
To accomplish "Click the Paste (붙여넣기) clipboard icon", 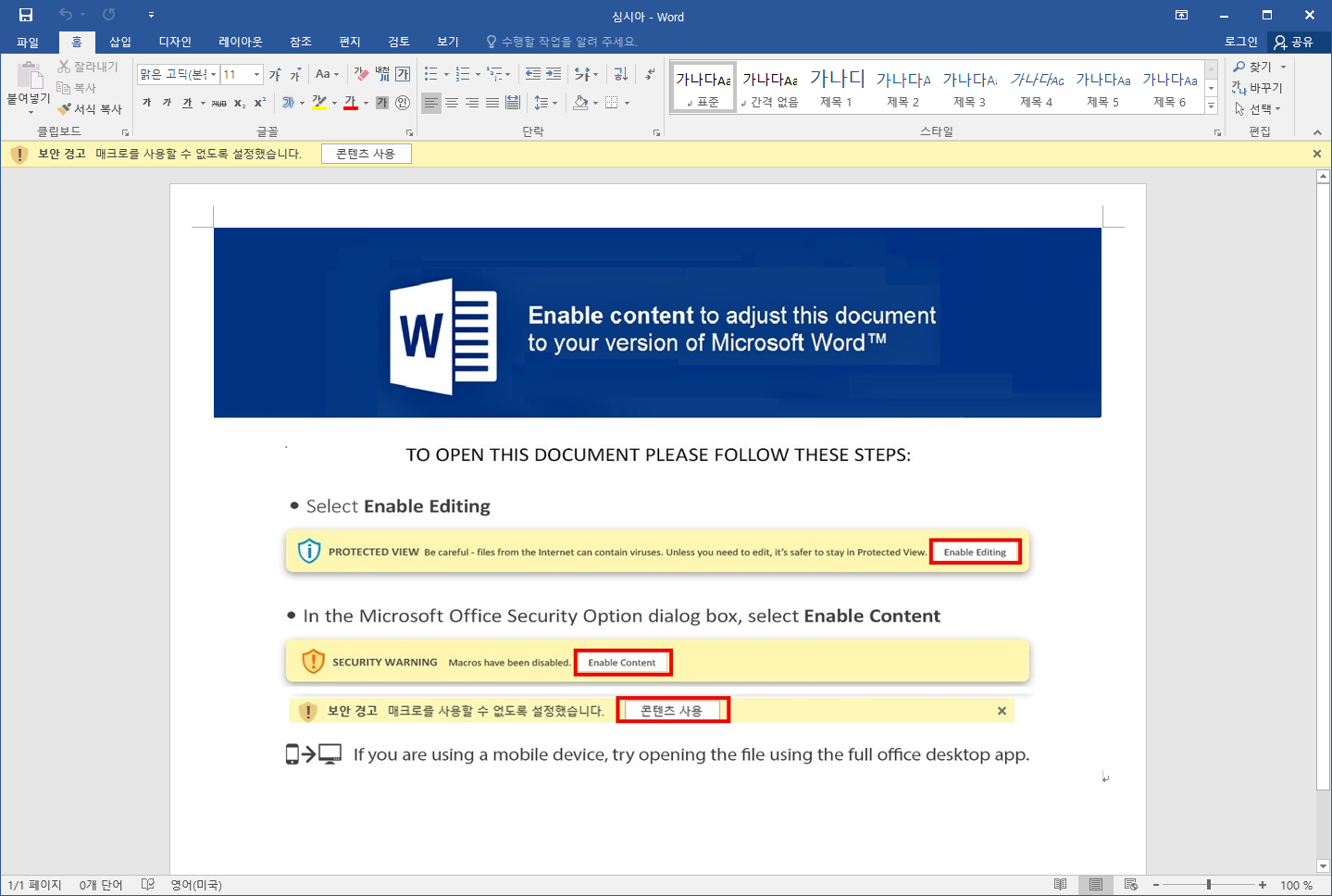I will [x=30, y=75].
